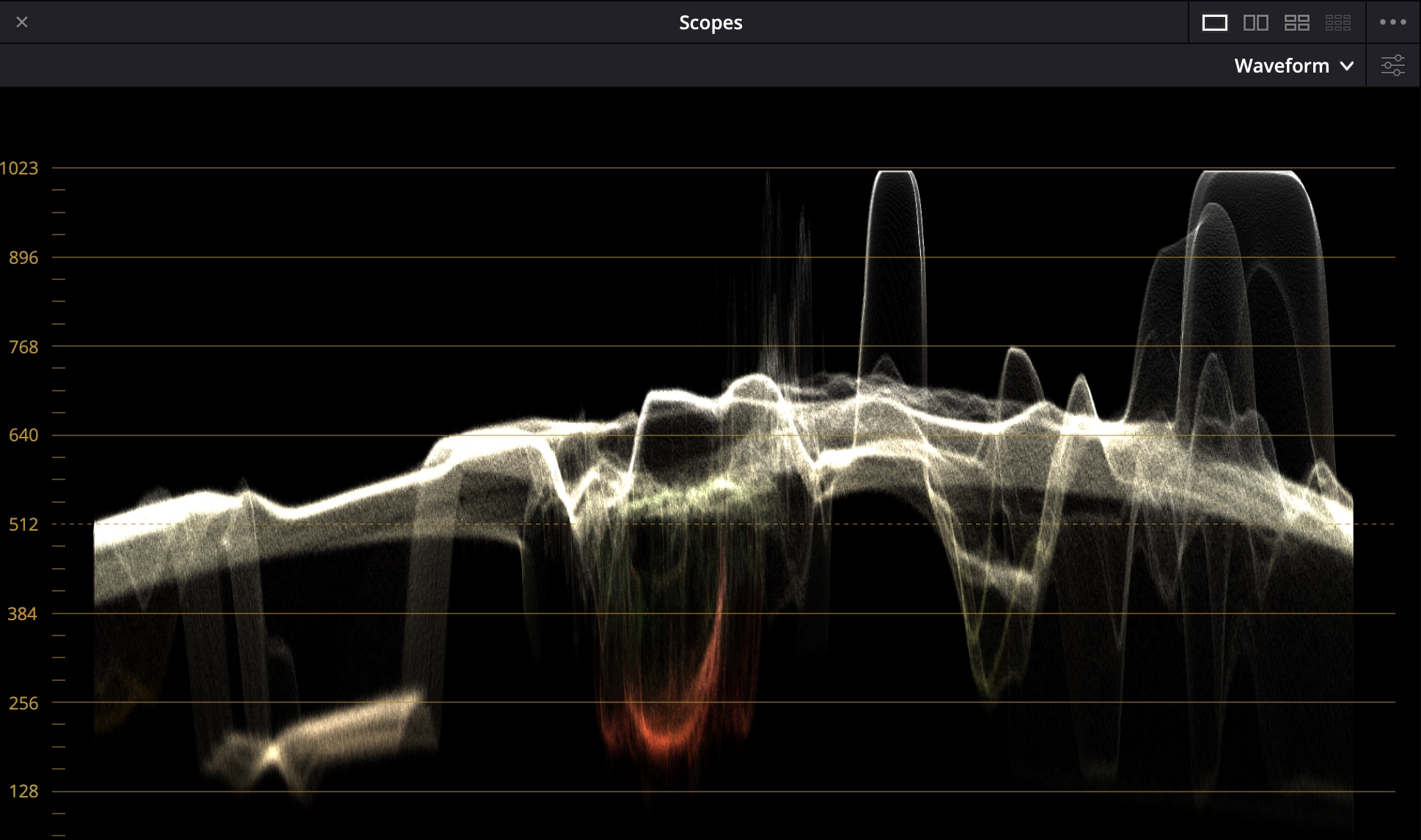
Task: Open the three-dot options menu
Action: pos(1392,23)
